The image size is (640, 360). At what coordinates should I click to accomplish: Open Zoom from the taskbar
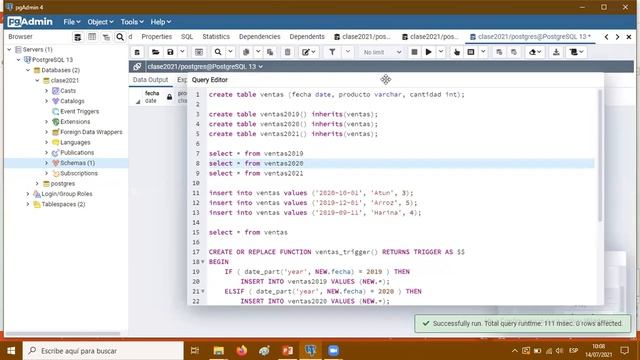pyautogui.click(x=333, y=351)
